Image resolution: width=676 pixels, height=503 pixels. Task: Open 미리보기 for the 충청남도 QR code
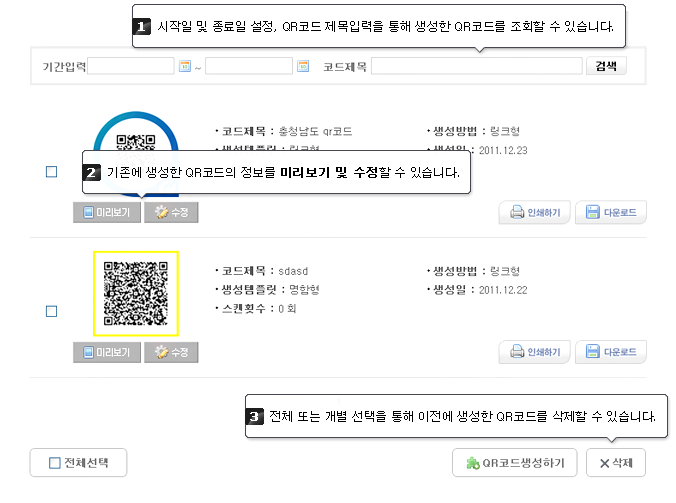pyautogui.click(x=107, y=212)
